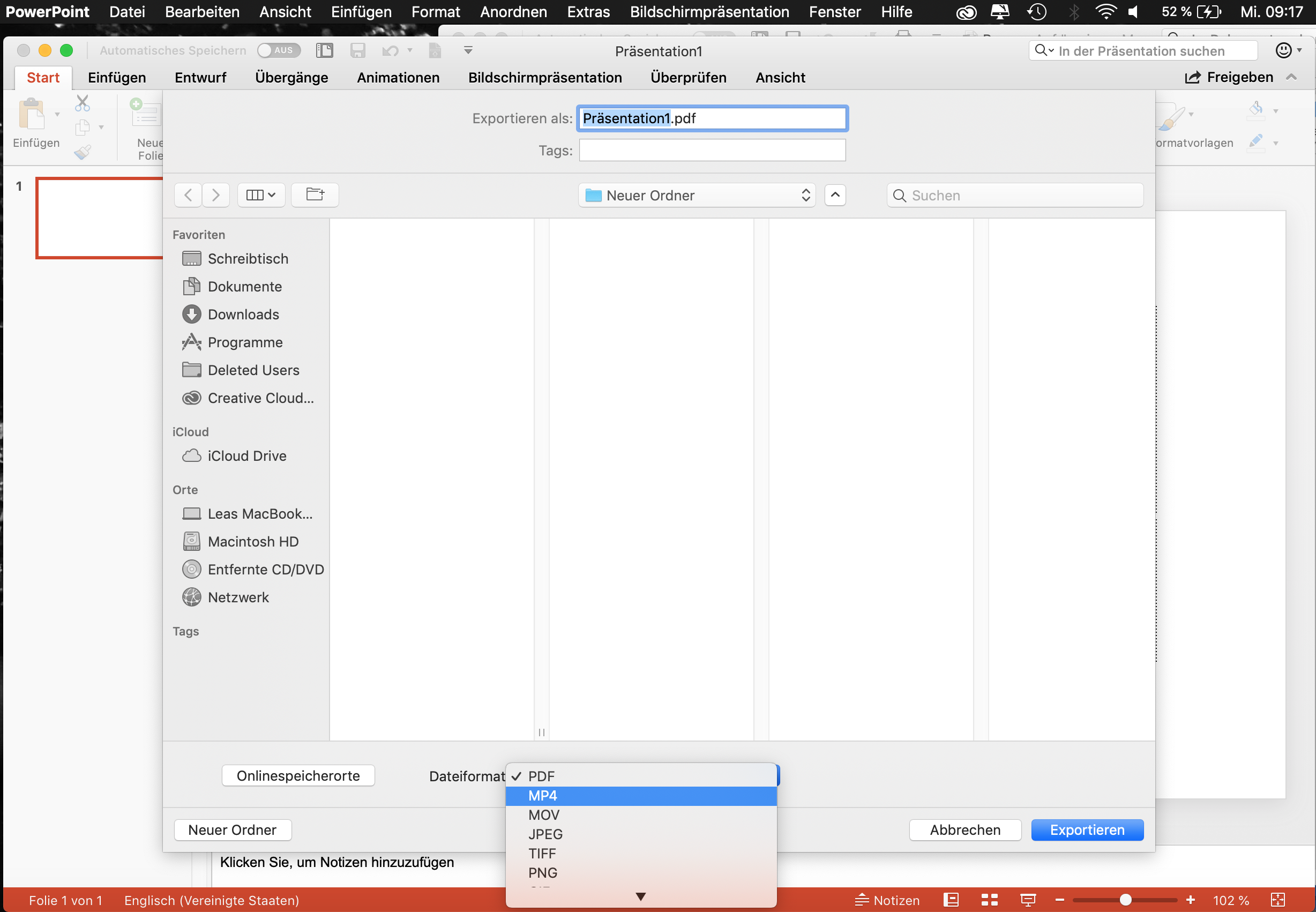Open the Datei menu in menu bar
The image size is (1316, 912).
(x=127, y=11)
